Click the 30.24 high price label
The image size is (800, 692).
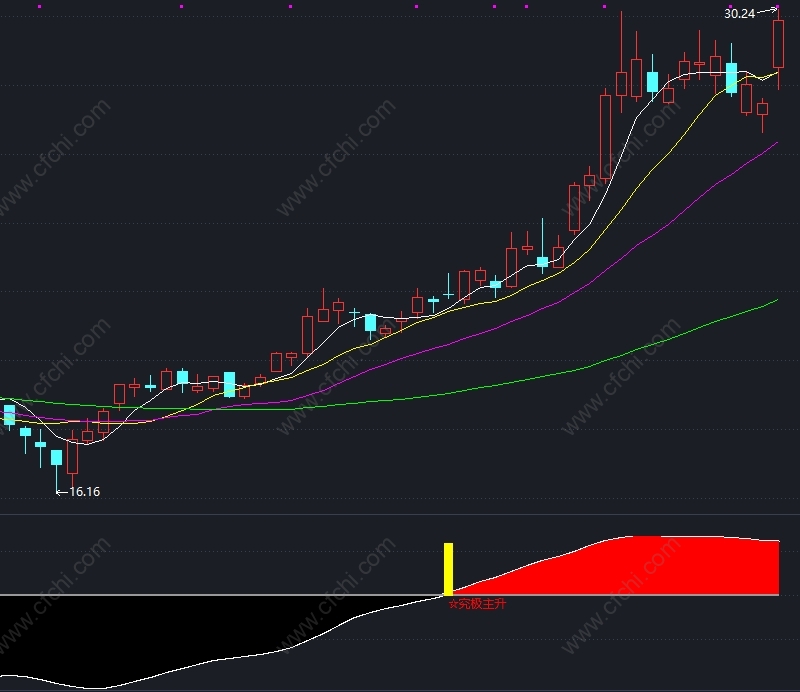739,14
